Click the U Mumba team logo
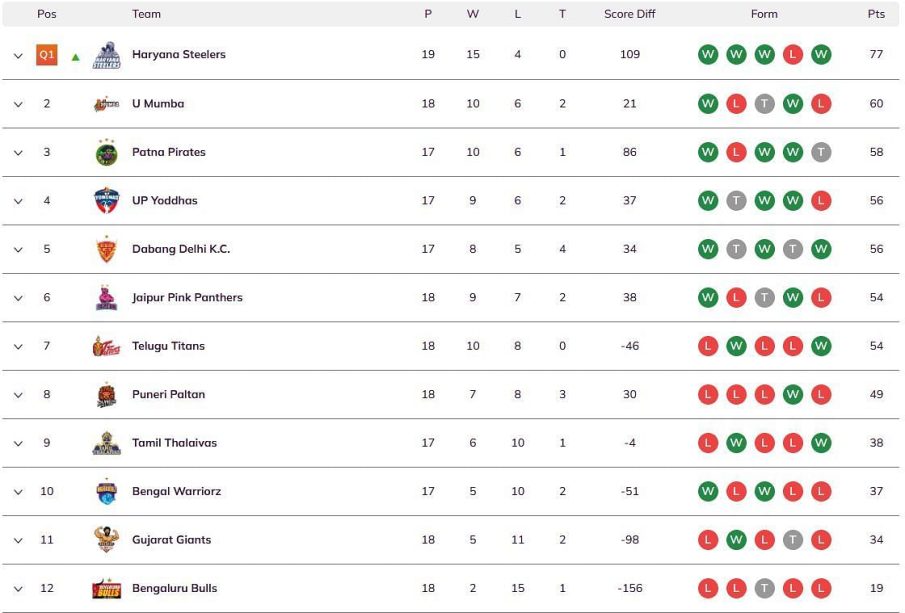 (107, 104)
